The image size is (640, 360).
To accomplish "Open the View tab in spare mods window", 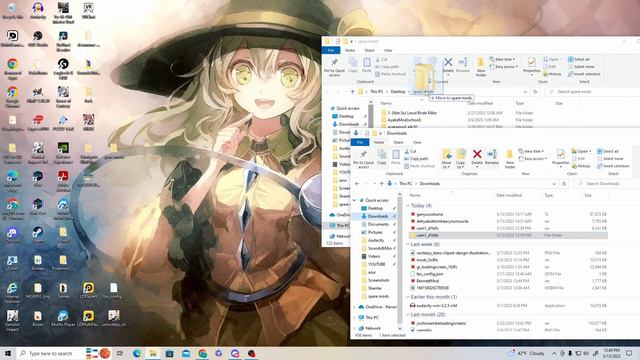I will 388,50.
